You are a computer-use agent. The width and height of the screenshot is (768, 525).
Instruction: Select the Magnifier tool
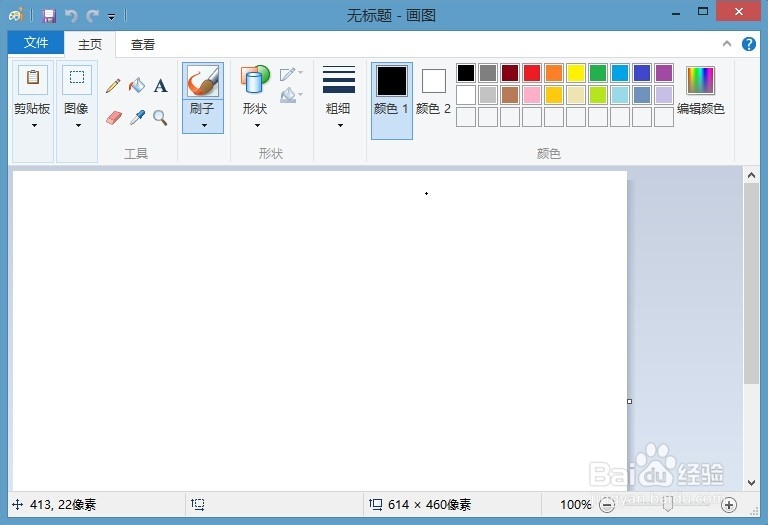(160, 118)
